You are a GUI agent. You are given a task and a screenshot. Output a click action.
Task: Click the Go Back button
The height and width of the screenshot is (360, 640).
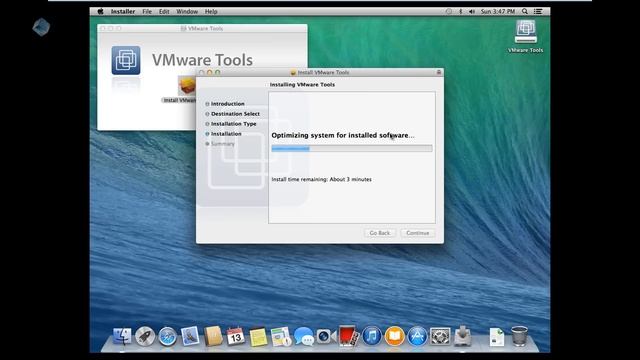point(380,233)
